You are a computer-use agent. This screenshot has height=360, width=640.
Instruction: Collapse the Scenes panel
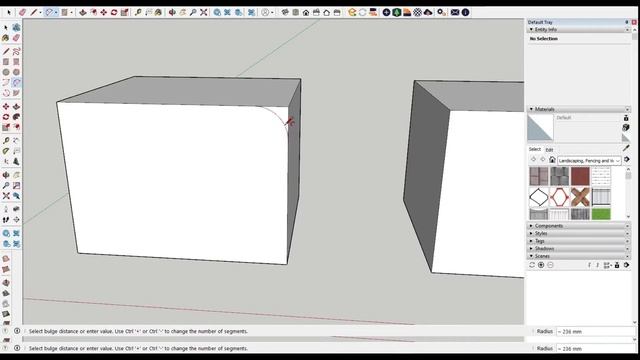(531, 256)
